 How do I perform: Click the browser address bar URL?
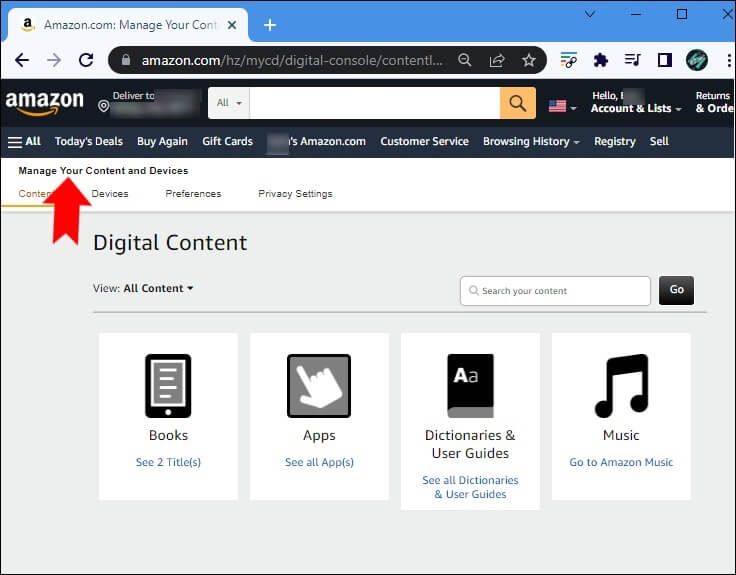coord(292,60)
